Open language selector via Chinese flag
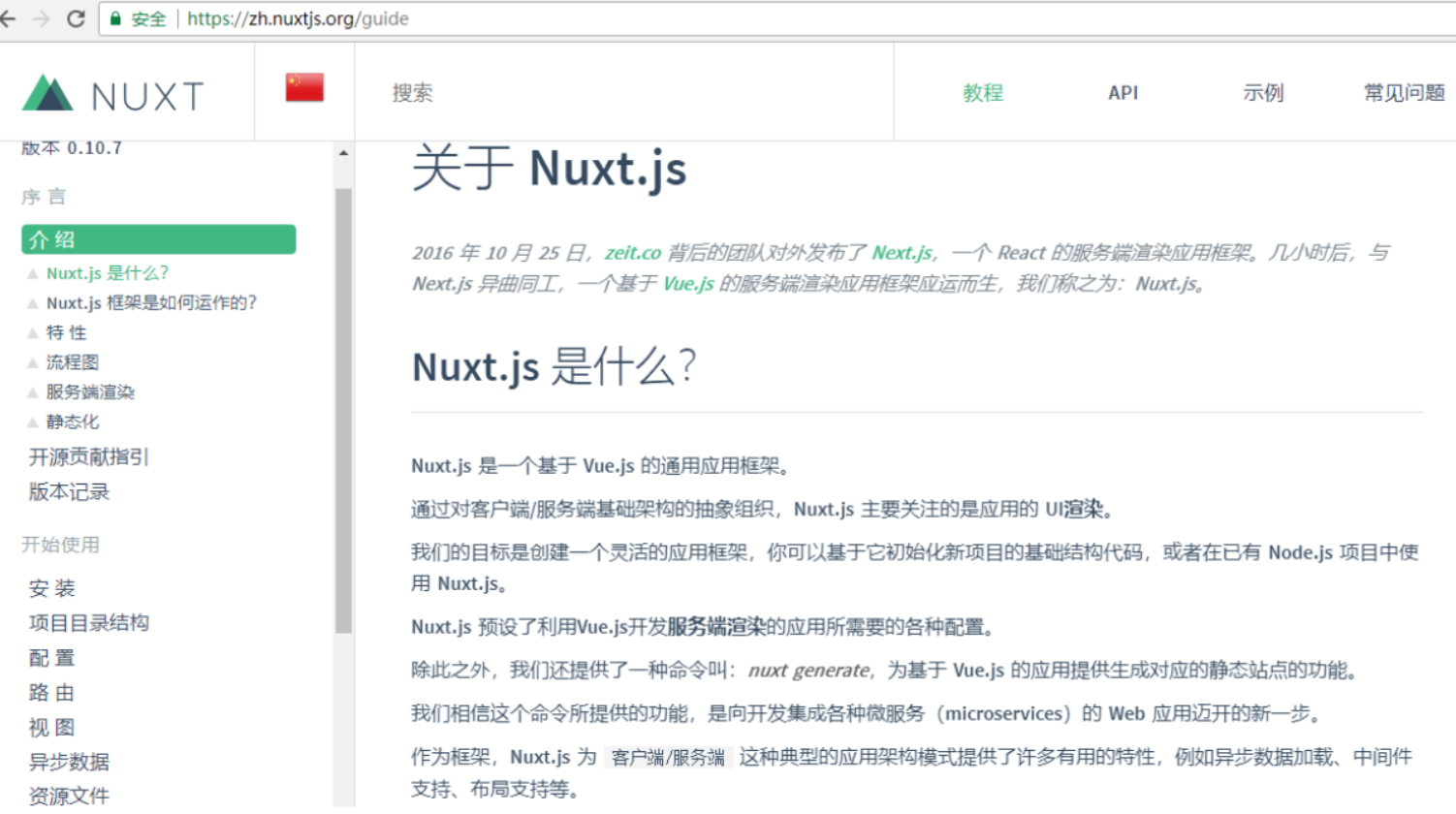Viewport: 1456px width, 814px height. click(304, 87)
